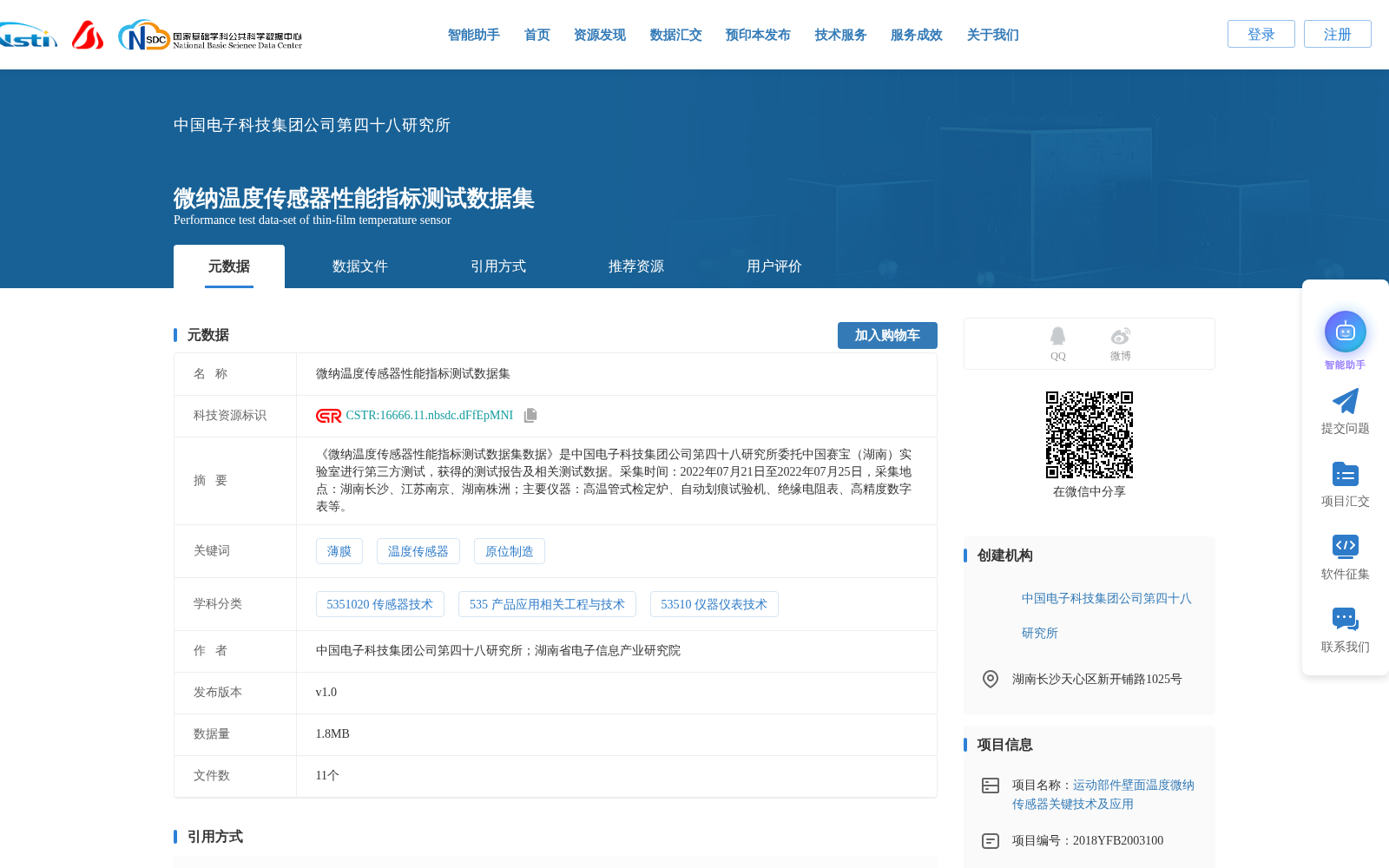Click data size value 1.8MB
Image resolution: width=1389 pixels, height=868 pixels.
tap(332, 734)
